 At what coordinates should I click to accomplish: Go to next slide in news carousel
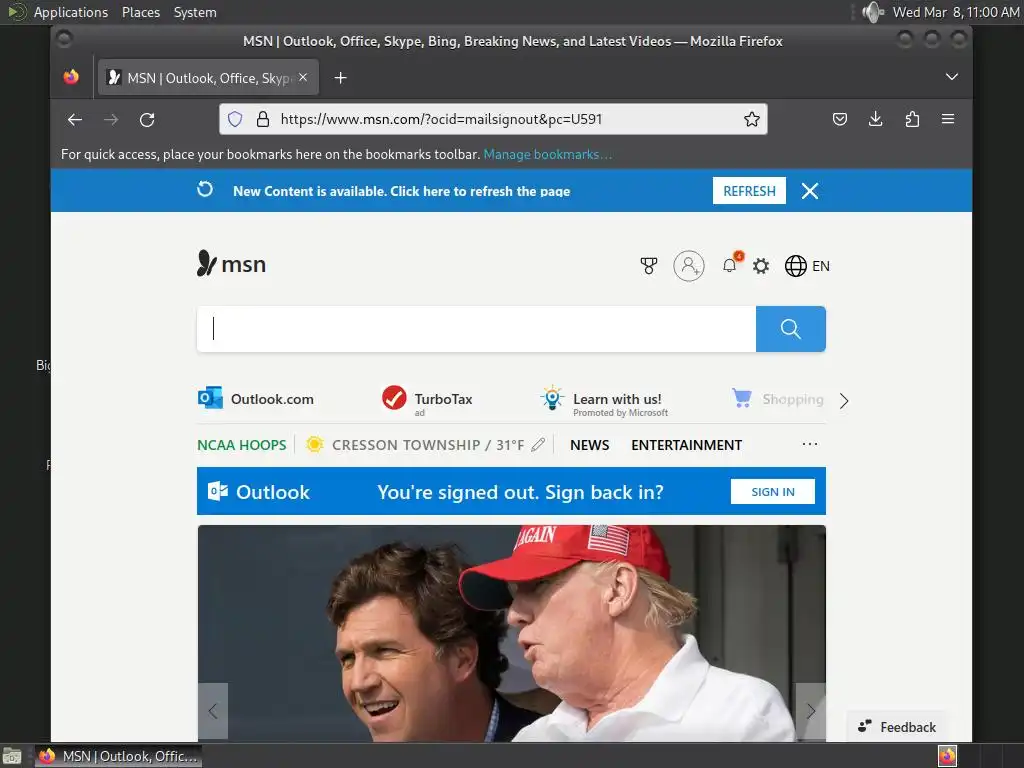(810, 711)
